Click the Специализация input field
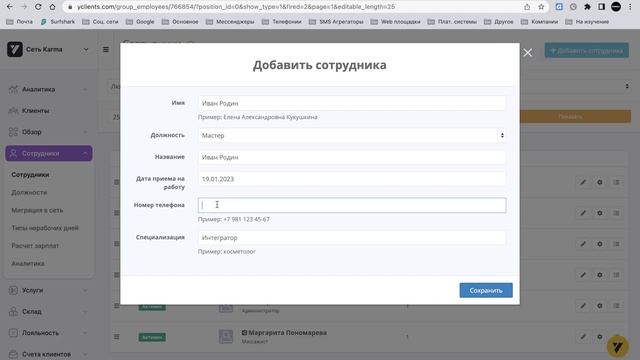640x360 pixels. coord(352,238)
